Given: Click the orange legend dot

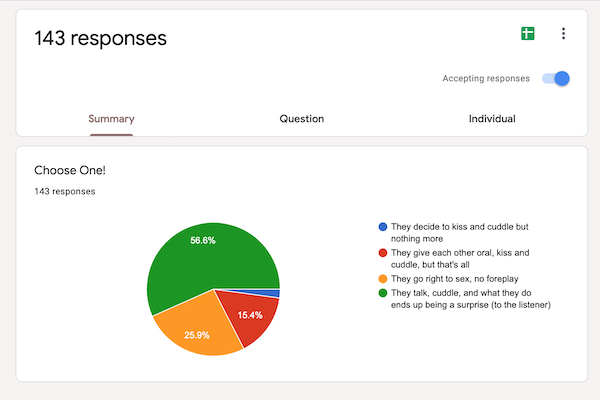Looking at the screenshot, I should pyautogui.click(x=383, y=279).
